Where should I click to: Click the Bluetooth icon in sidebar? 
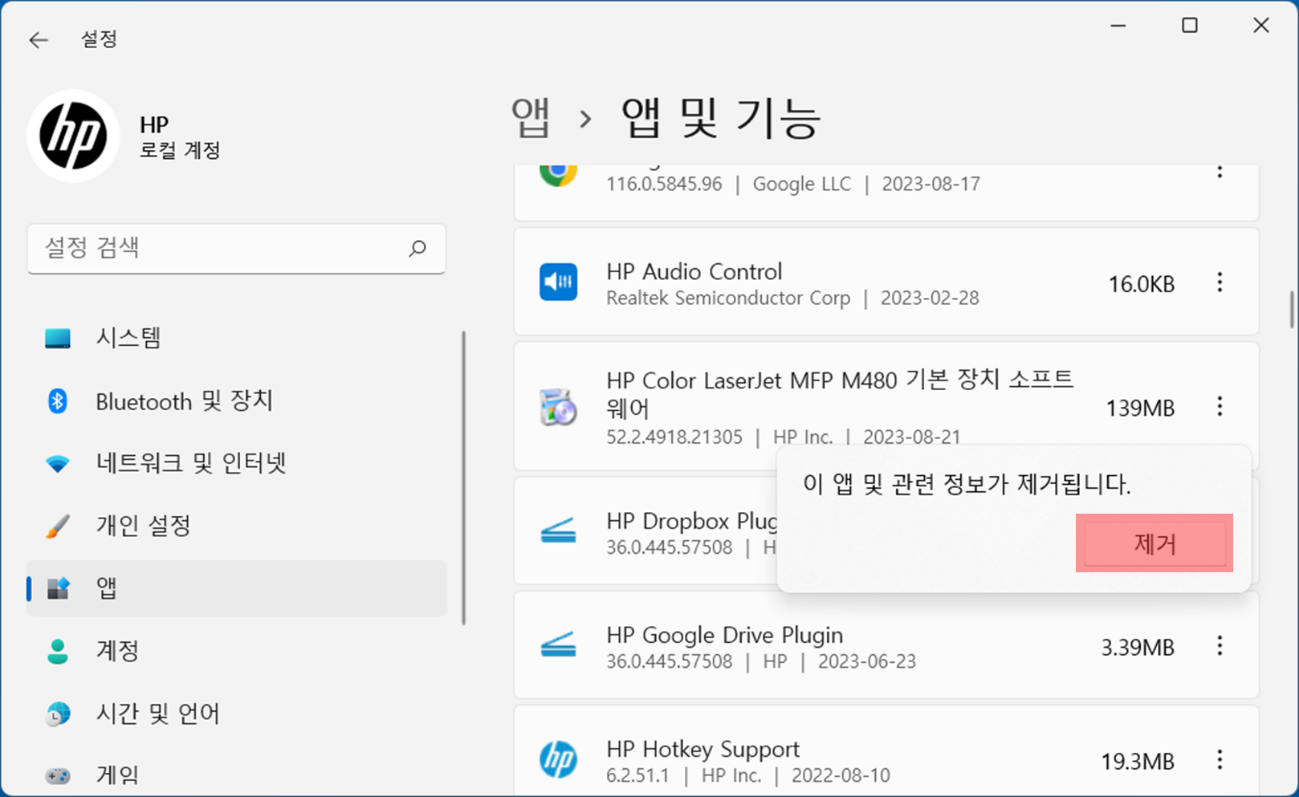(58, 401)
